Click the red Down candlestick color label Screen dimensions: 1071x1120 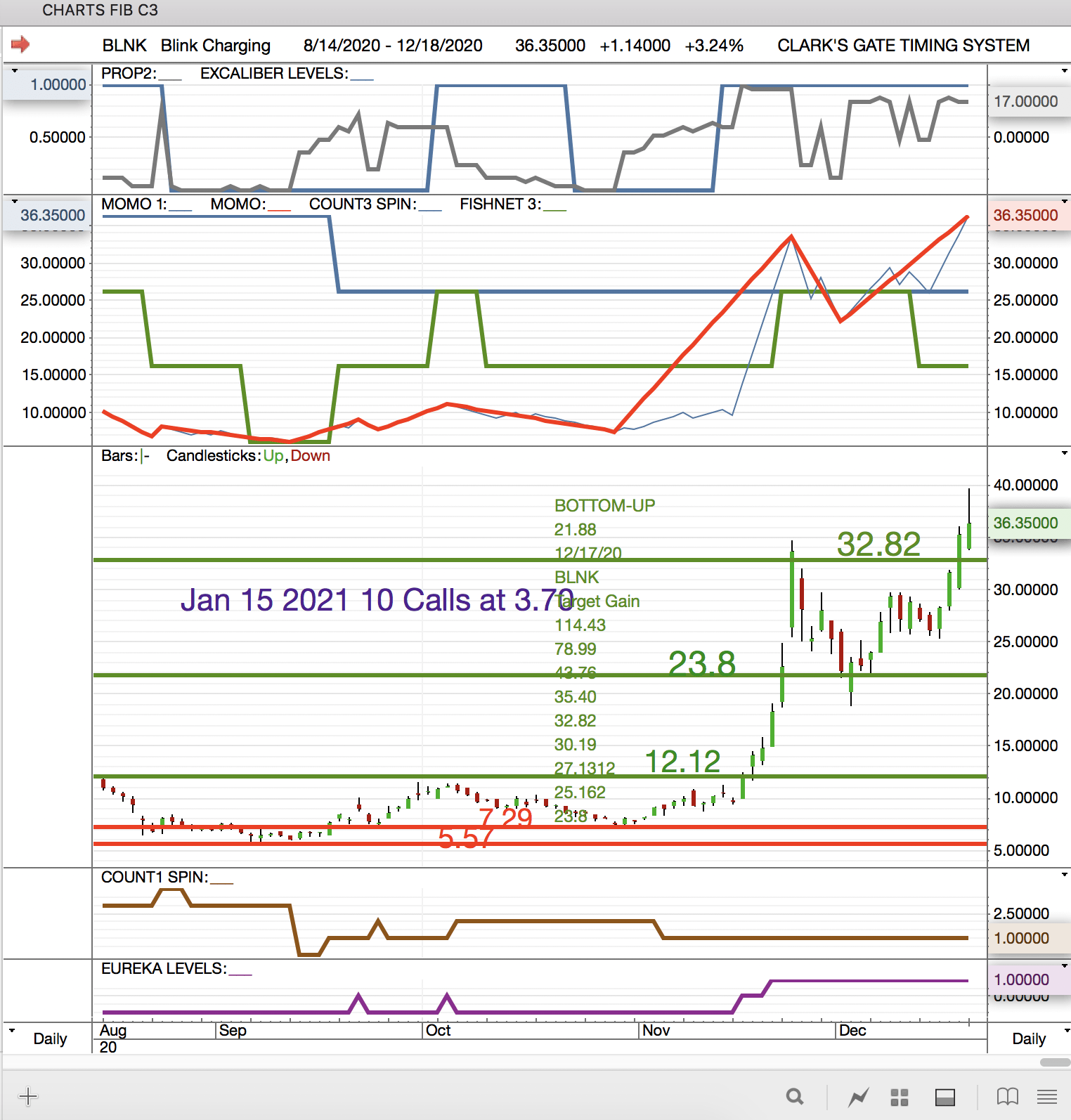pyautogui.click(x=311, y=456)
